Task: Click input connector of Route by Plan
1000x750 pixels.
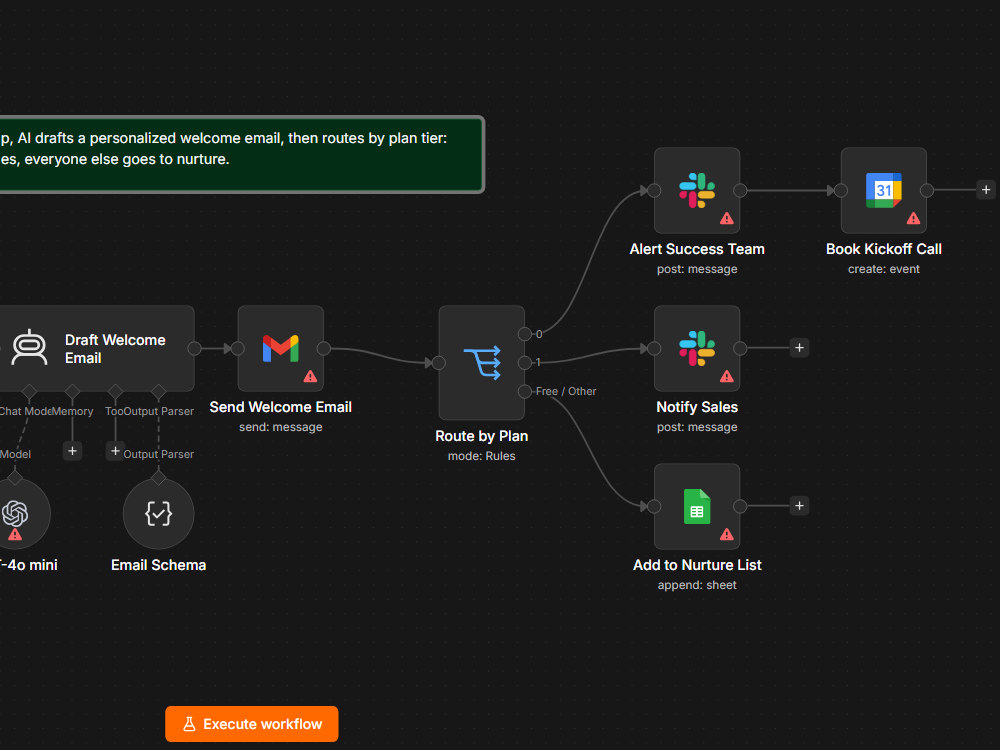Action: point(439,363)
